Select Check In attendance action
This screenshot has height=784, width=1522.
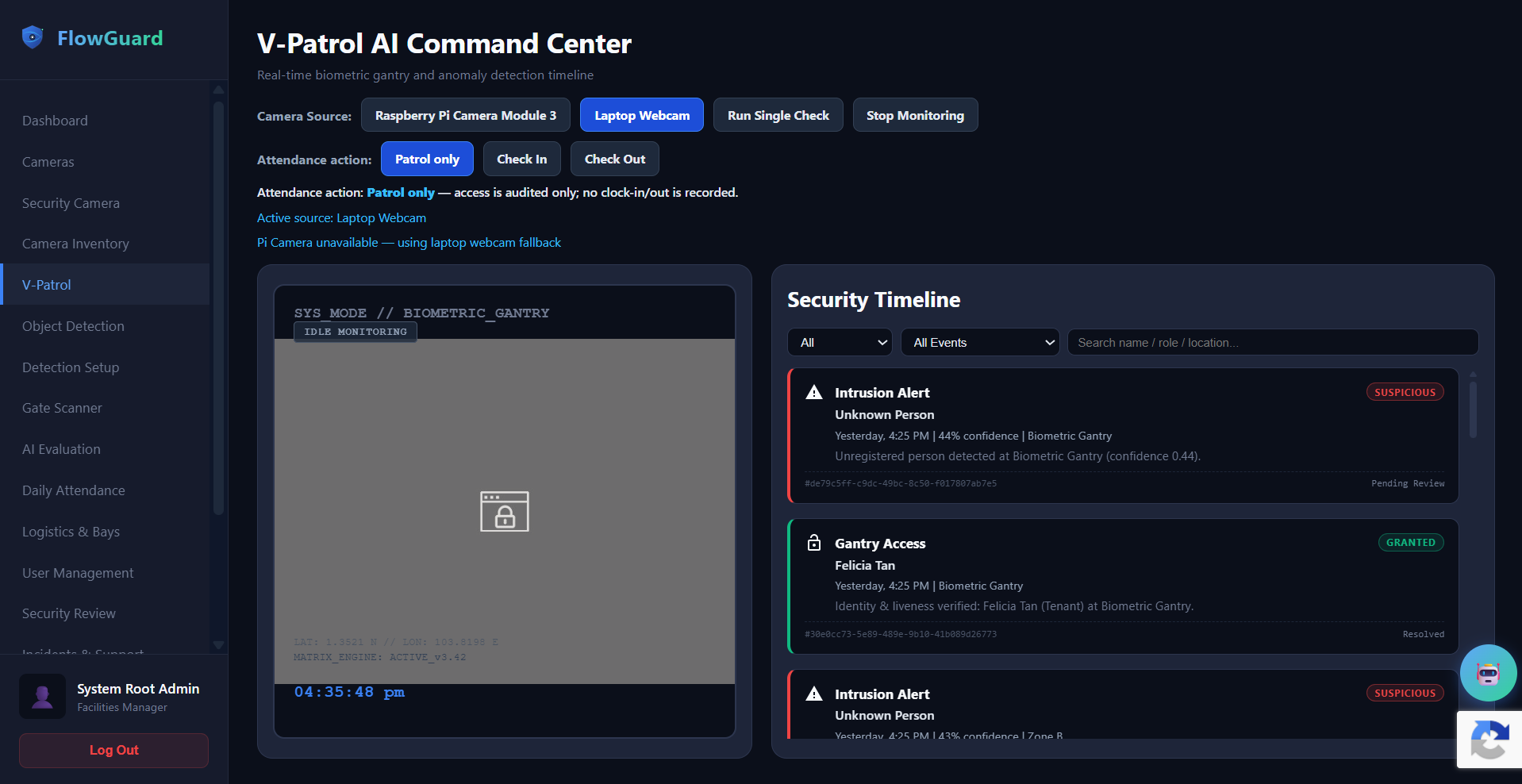click(521, 159)
